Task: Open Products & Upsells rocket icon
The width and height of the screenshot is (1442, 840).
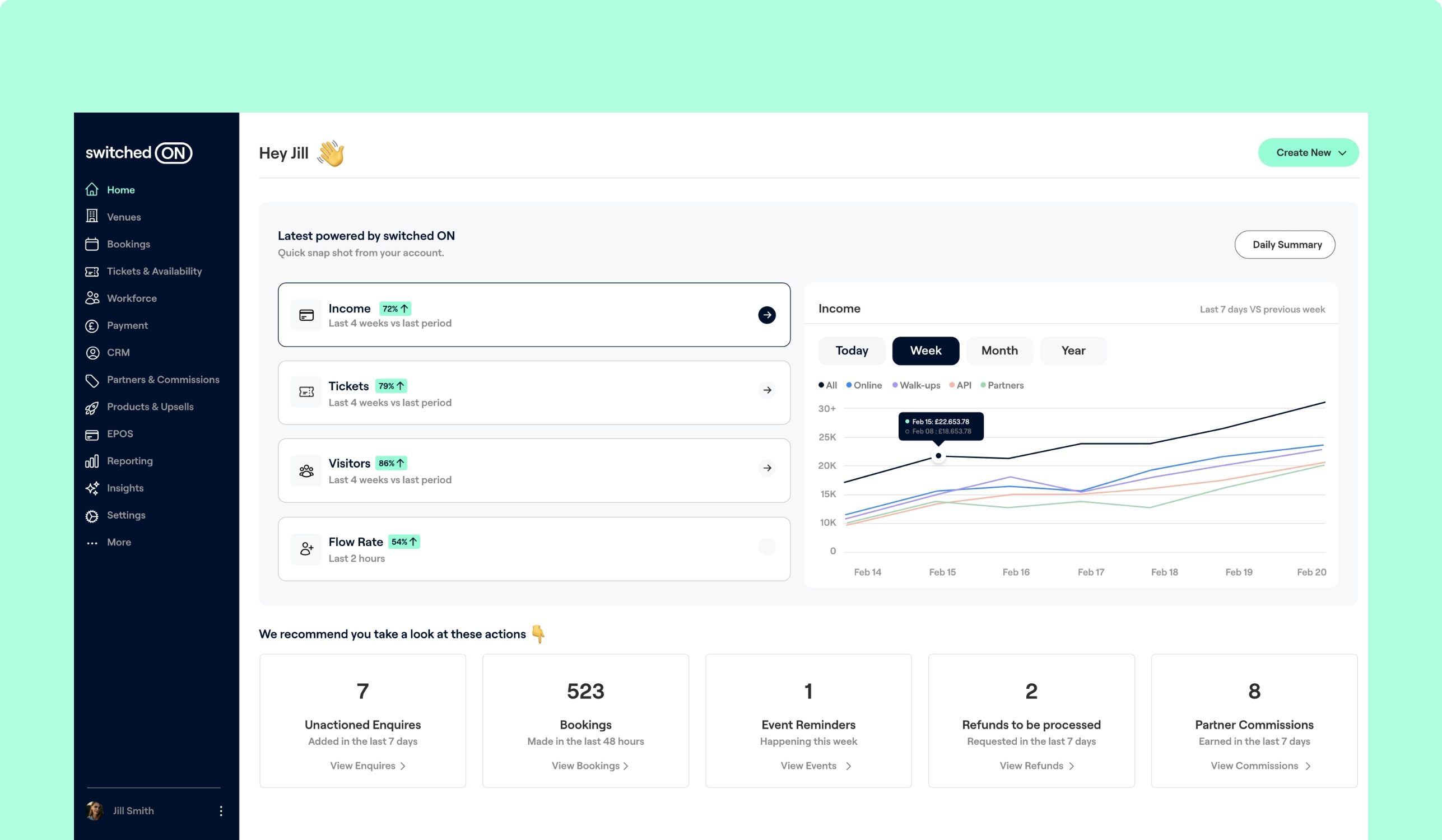Action: (x=91, y=407)
